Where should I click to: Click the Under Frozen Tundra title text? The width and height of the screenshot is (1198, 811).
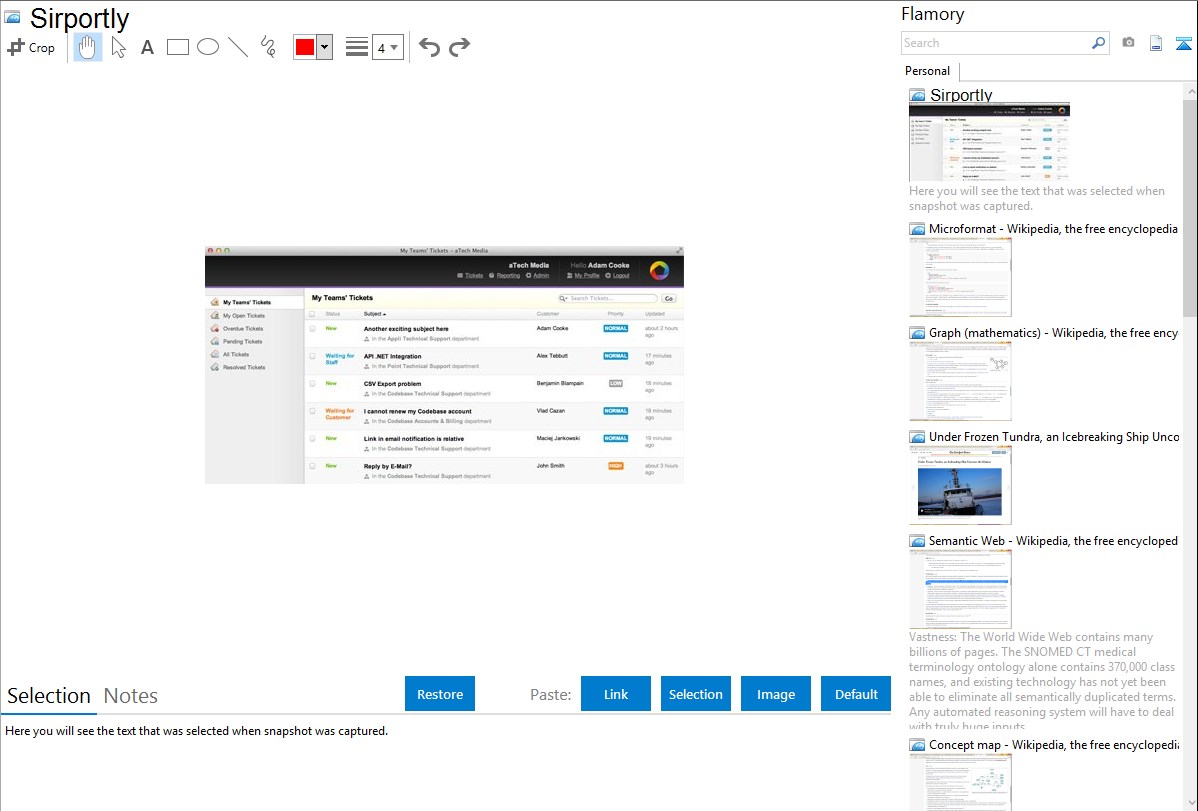tap(1054, 436)
